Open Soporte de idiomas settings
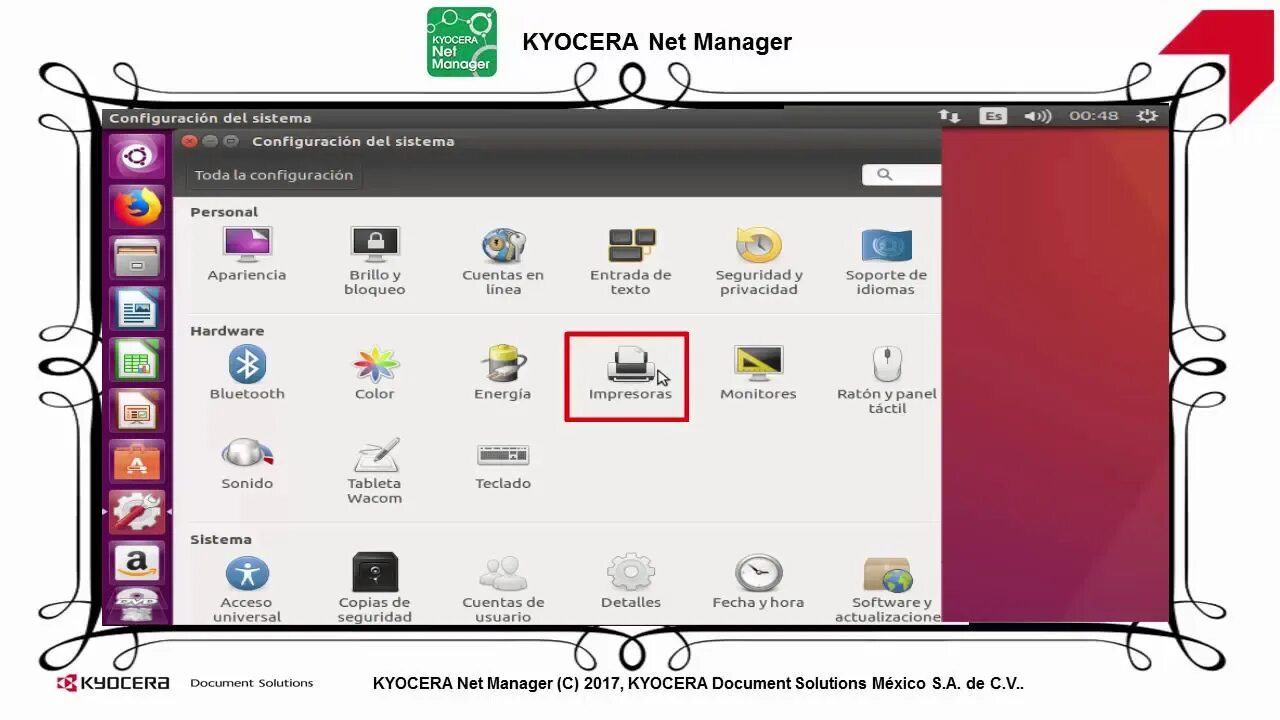The image size is (1280, 720). (x=886, y=261)
